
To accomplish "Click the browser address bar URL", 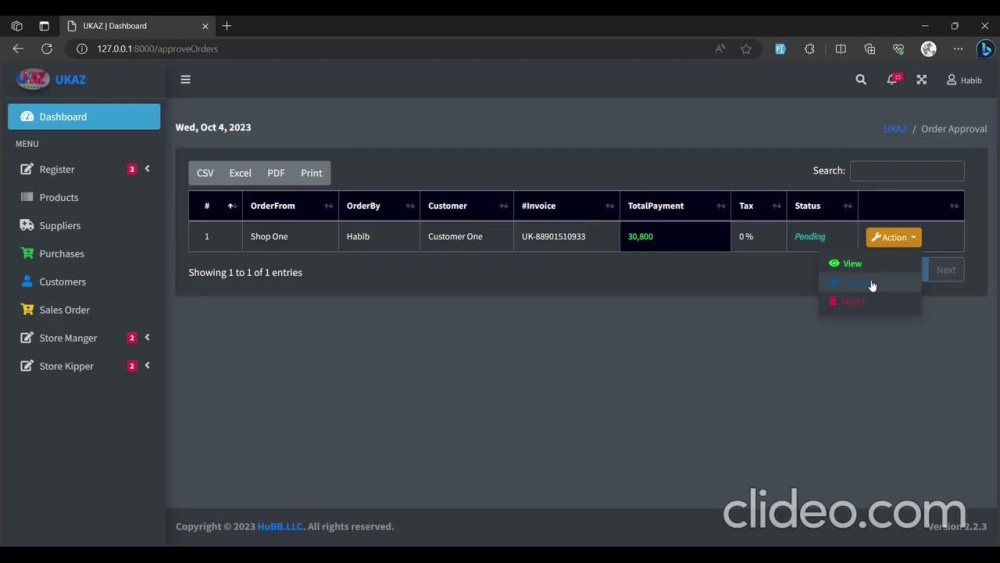I will click(x=158, y=48).
